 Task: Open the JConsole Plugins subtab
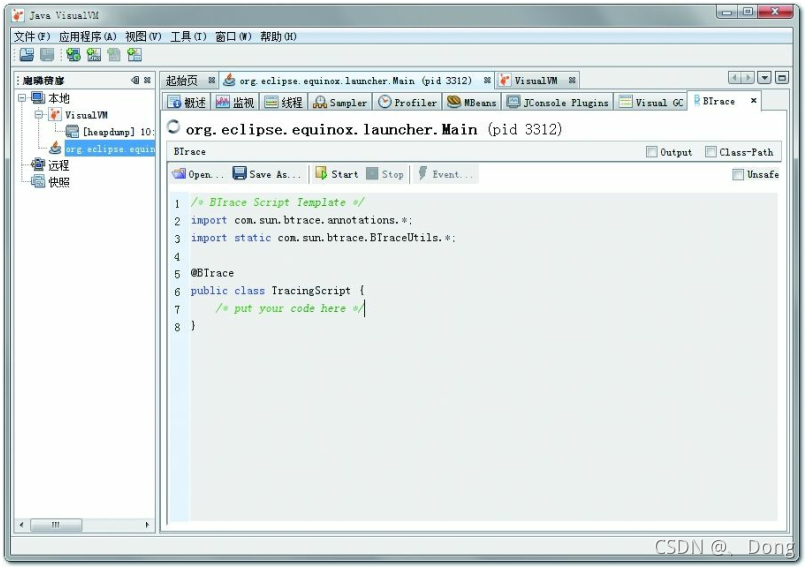558,102
